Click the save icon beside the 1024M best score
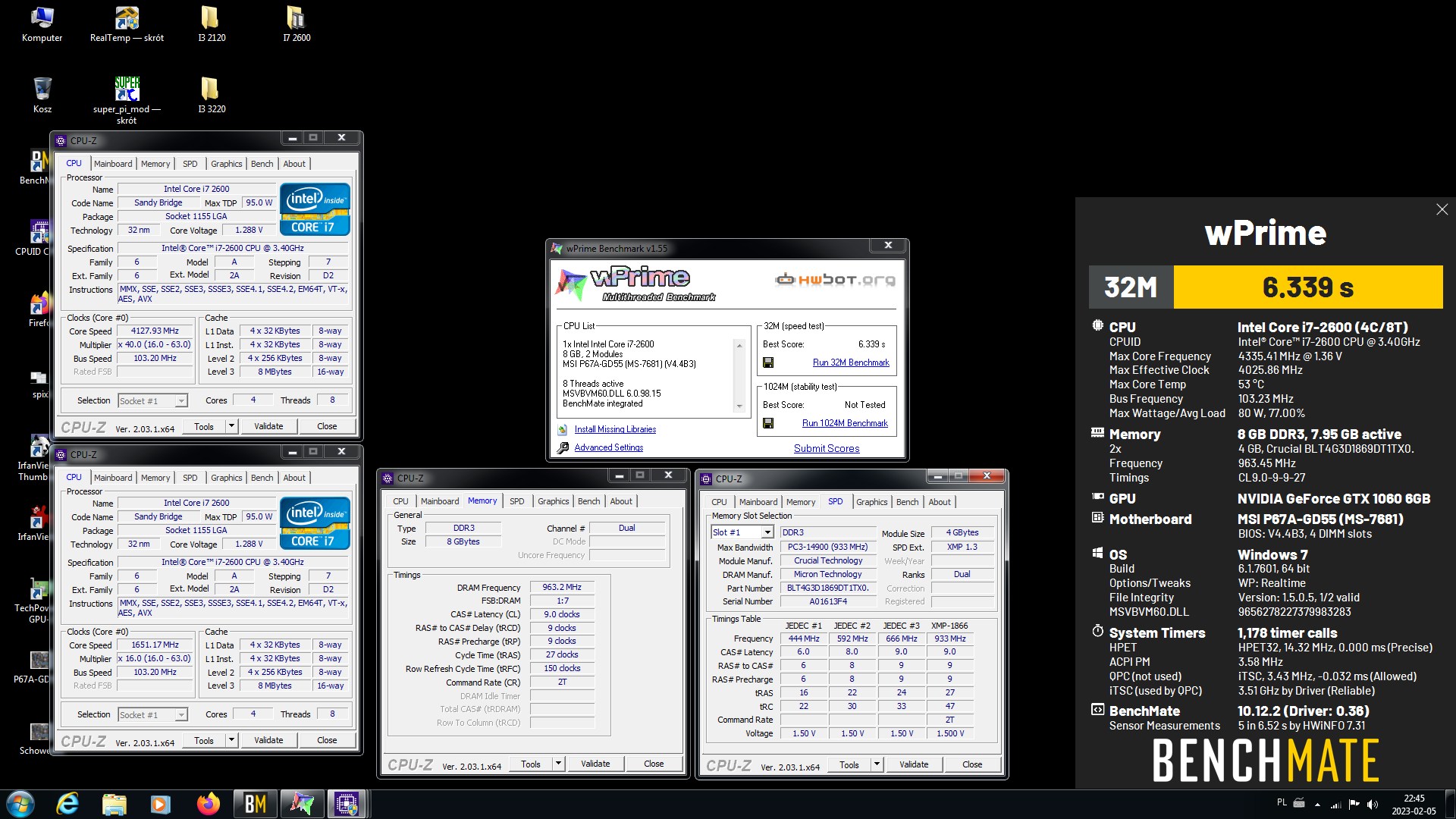1456x819 pixels. click(x=768, y=423)
